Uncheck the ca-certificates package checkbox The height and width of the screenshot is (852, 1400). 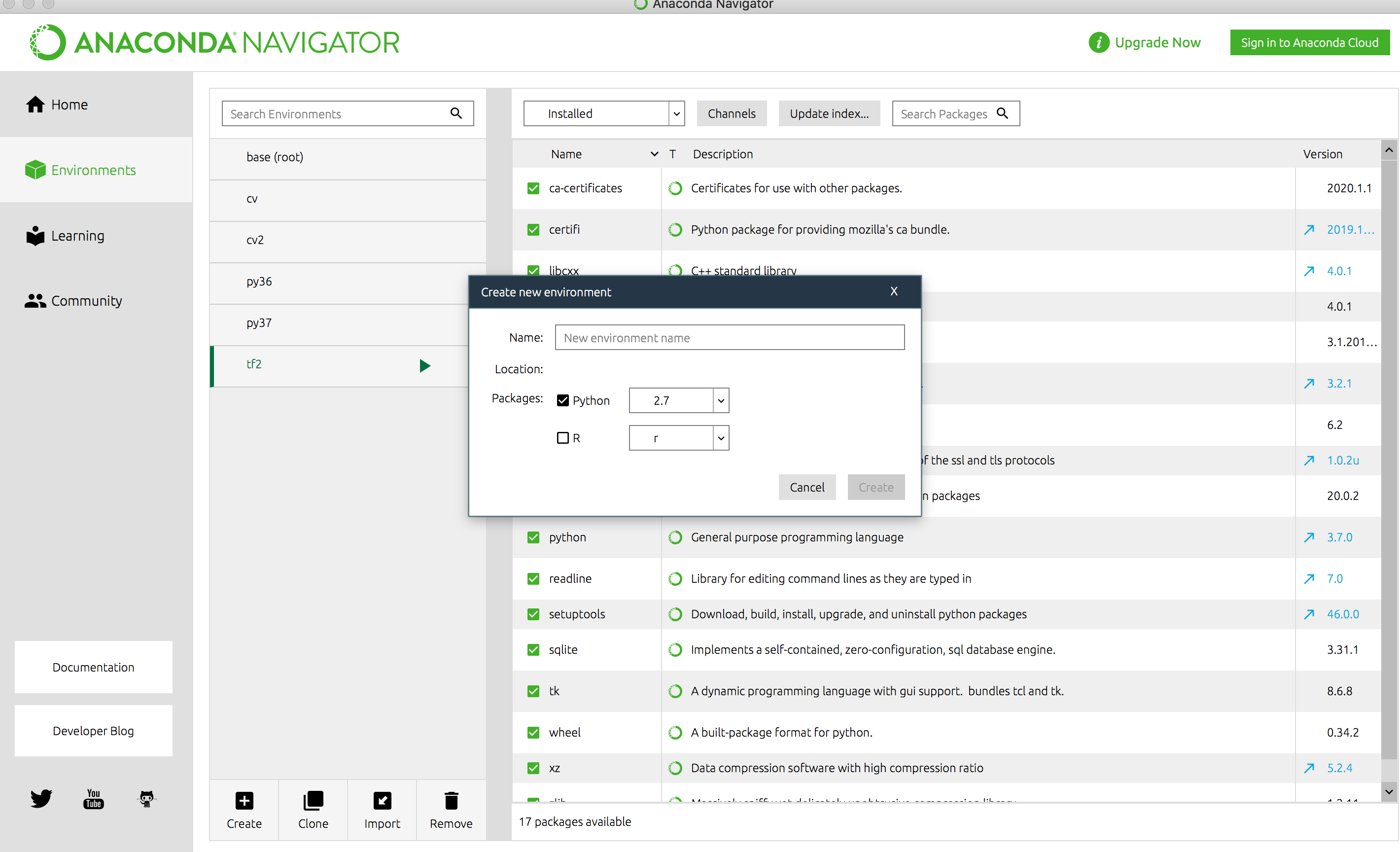click(533, 188)
